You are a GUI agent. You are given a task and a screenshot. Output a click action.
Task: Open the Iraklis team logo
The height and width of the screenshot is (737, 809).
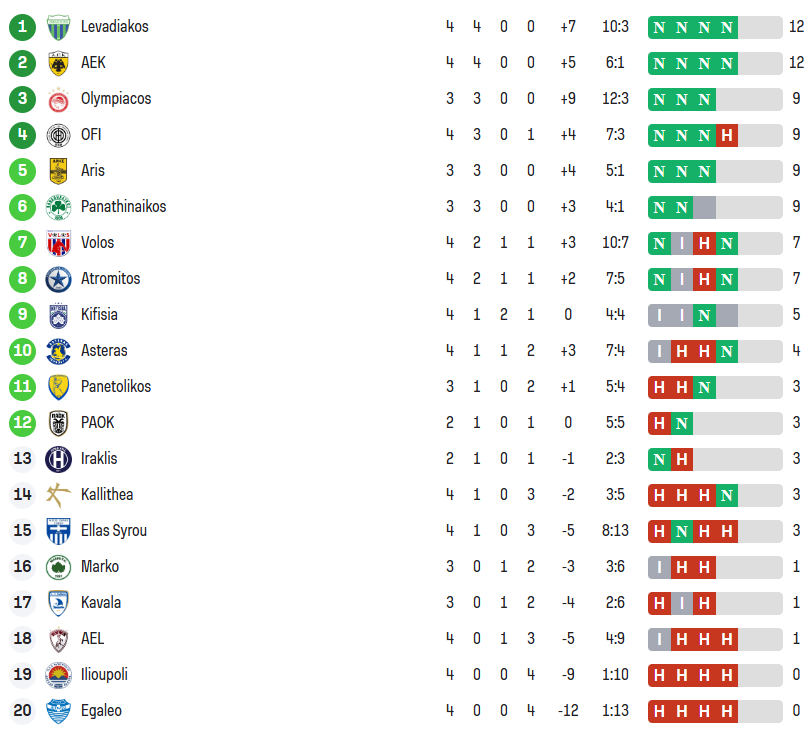point(59,459)
